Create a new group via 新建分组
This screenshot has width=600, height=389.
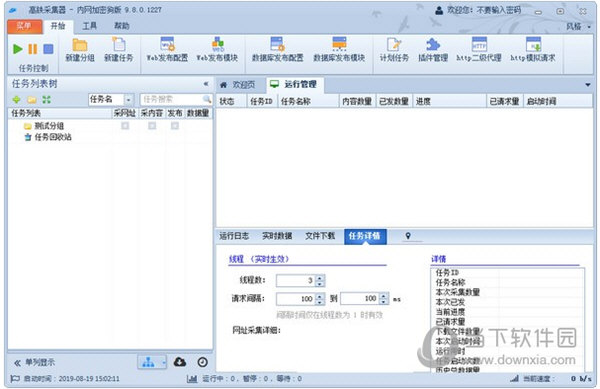[x=80, y=50]
